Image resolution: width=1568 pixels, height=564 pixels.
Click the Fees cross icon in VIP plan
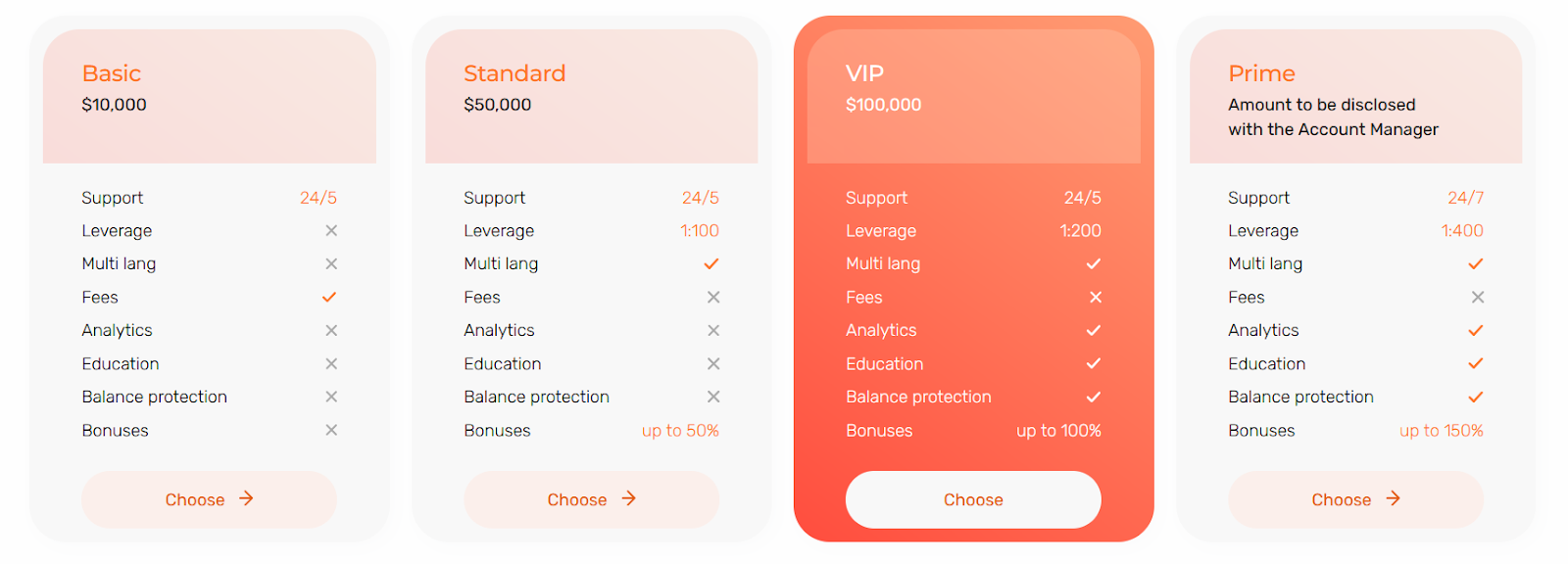click(1096, 297)
